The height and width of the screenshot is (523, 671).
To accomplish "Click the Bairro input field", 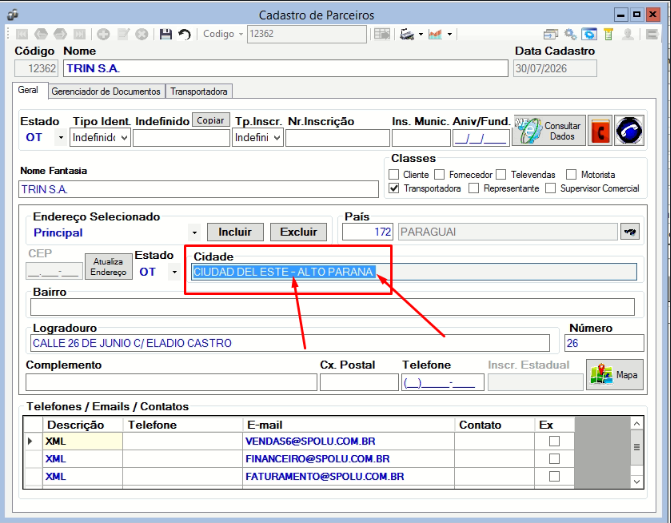I will coord(332,307).
